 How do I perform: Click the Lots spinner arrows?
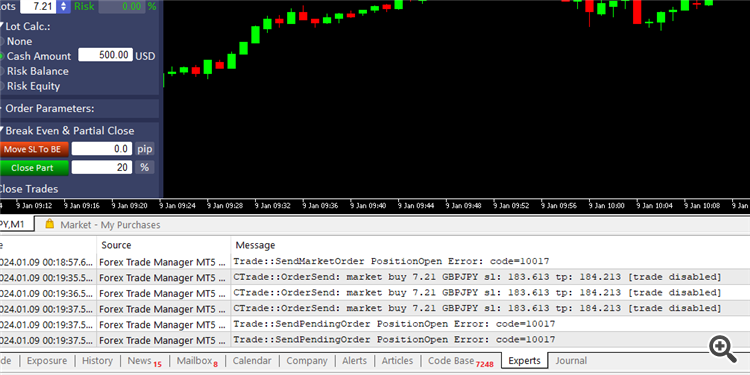point(64,6)
